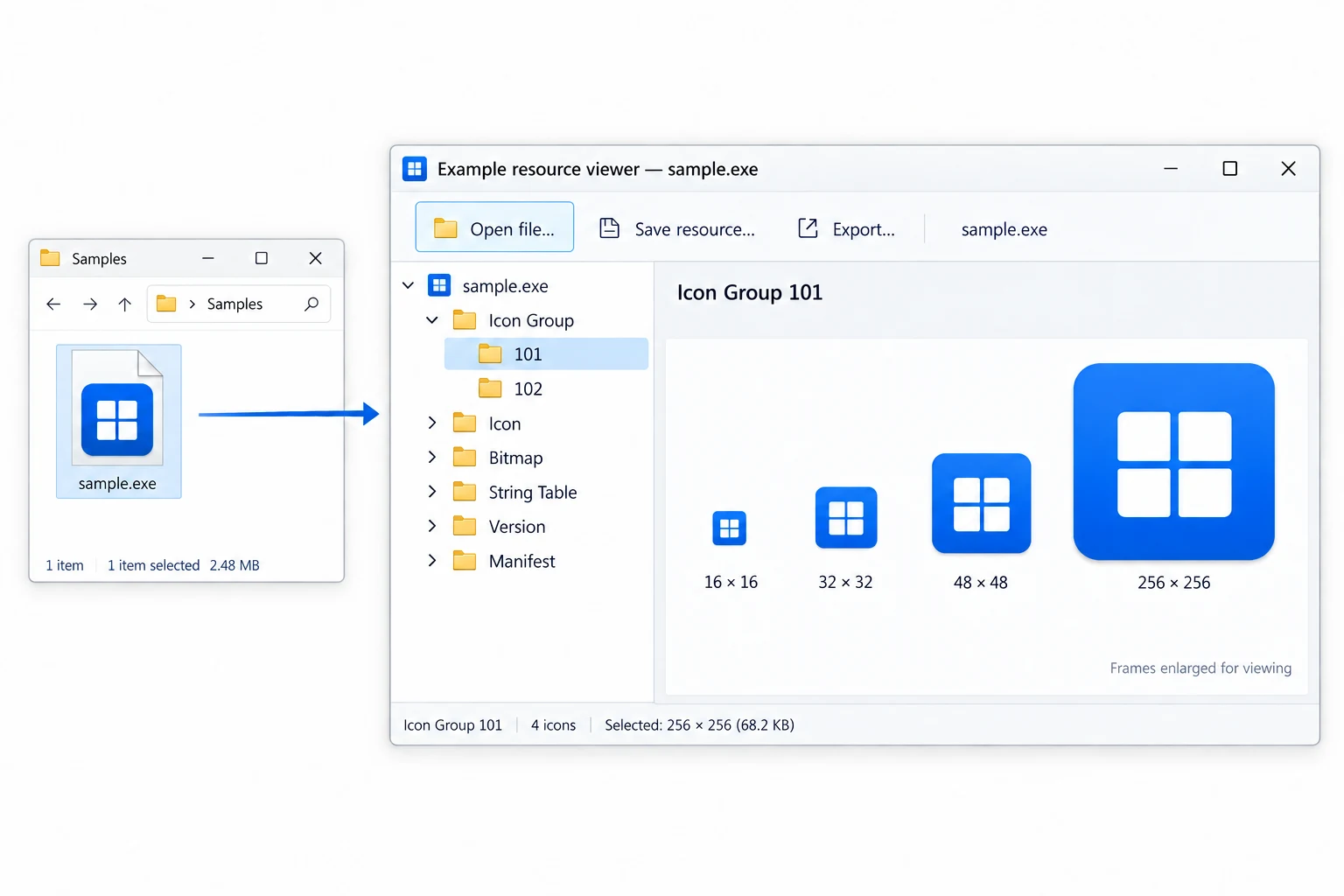
Task: Close the Samples window
Action: pos(316,258)
